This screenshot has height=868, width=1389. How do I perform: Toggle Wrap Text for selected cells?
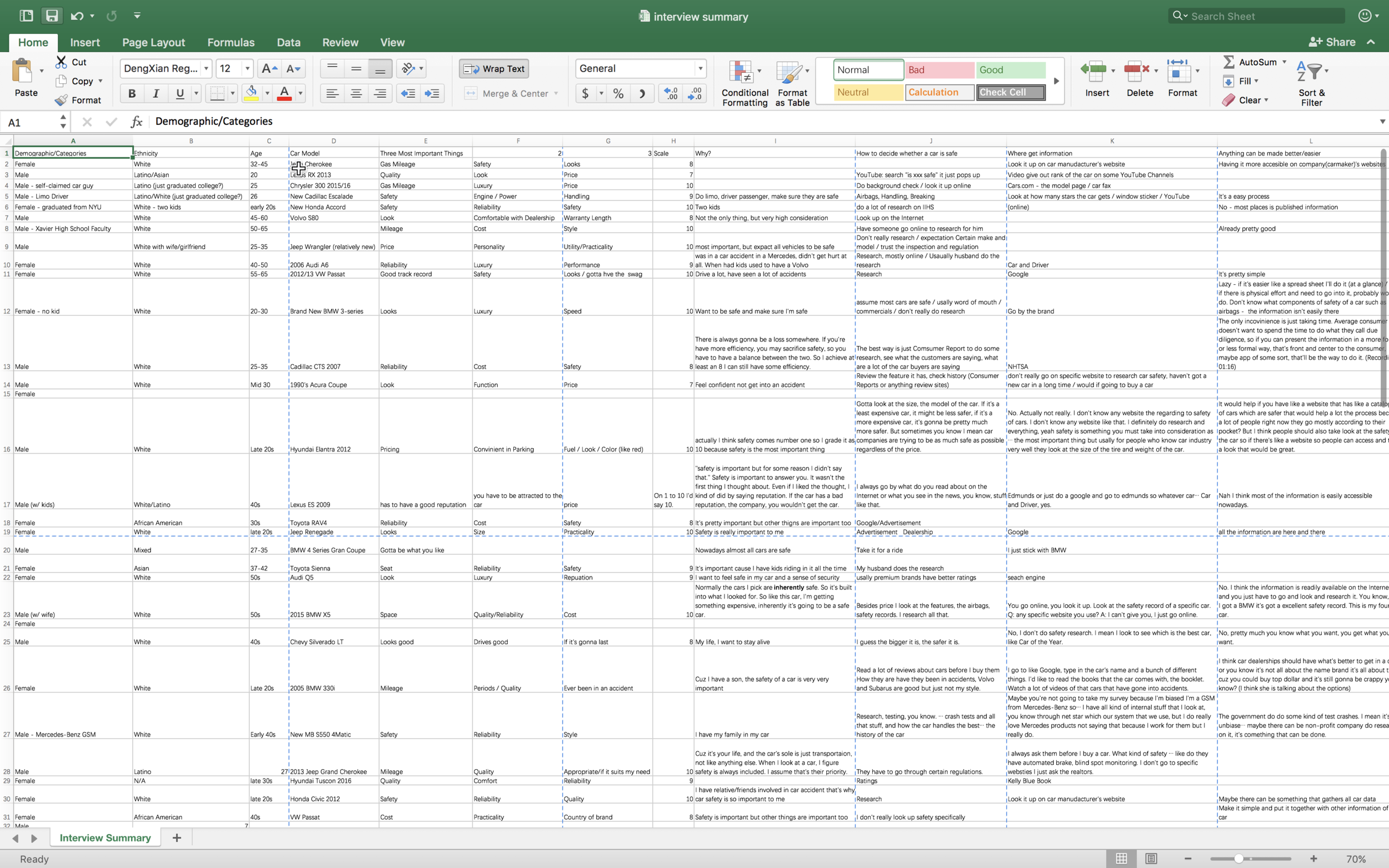(x=494, y=69)
